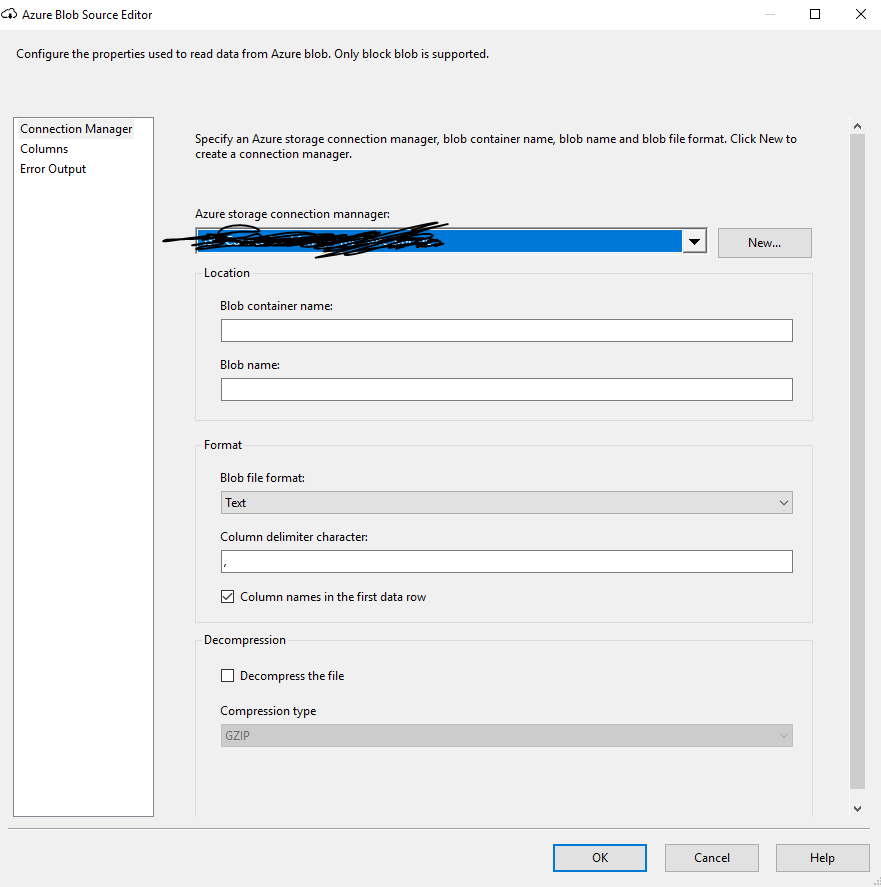Focus the Blob name text box
Screen dimensions: 881x887
click(x=506, y=390)
